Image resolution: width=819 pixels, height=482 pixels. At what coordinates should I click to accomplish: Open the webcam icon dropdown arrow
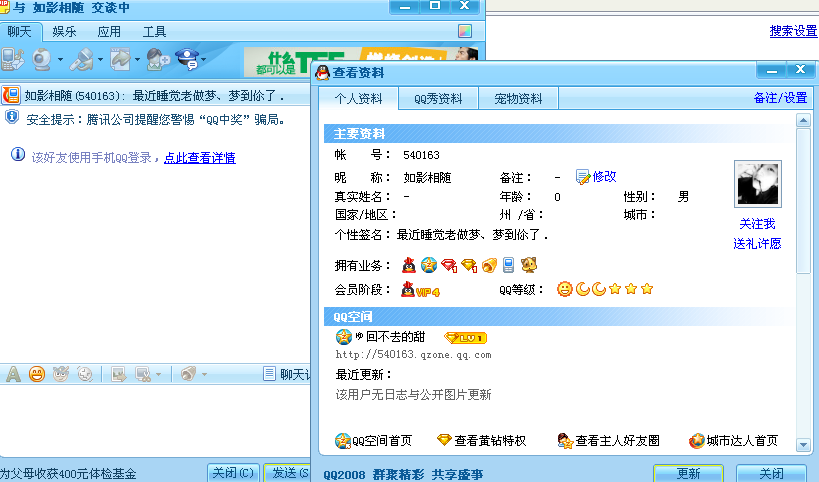click(61, 60)
